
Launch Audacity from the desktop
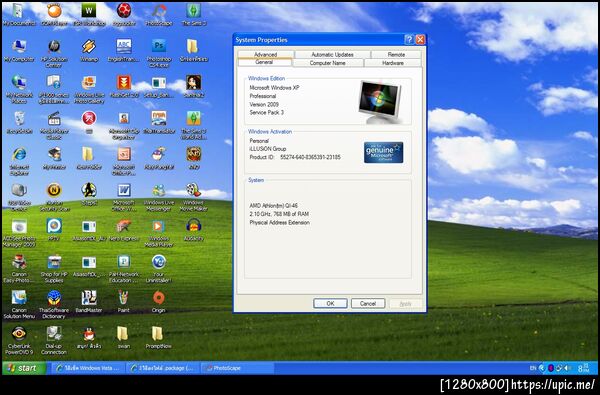[194, 230]
